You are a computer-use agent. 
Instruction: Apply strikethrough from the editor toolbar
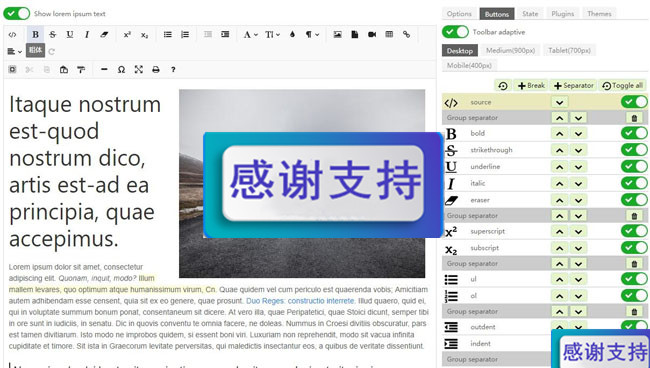53,34
